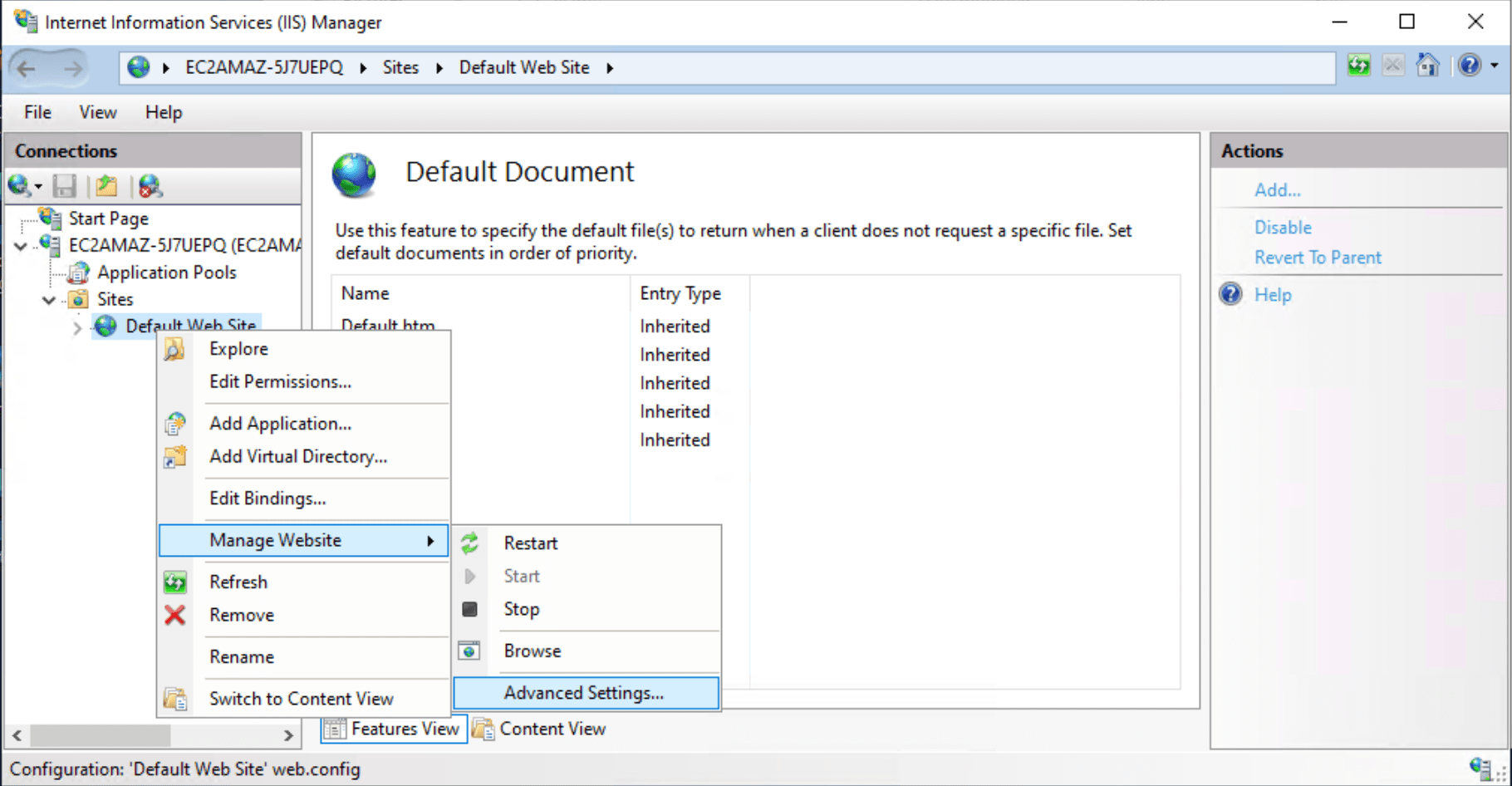Collapse the EC2AMAZ-5J7UEPQ server node
Screen dimensions: 1512x786
point(21,246)
